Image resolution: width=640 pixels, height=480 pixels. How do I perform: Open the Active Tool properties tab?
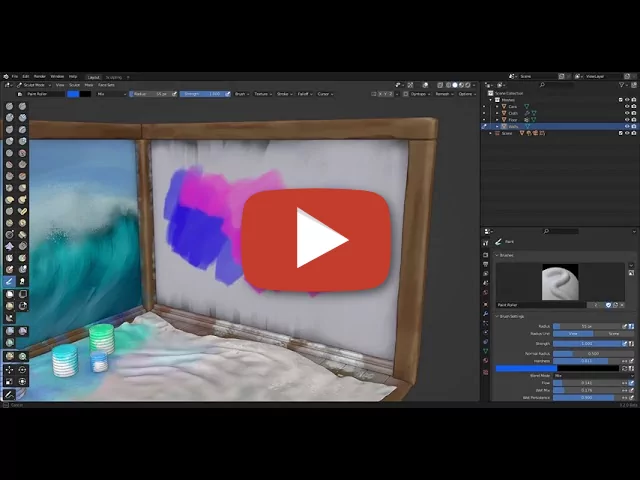(485, 243)
